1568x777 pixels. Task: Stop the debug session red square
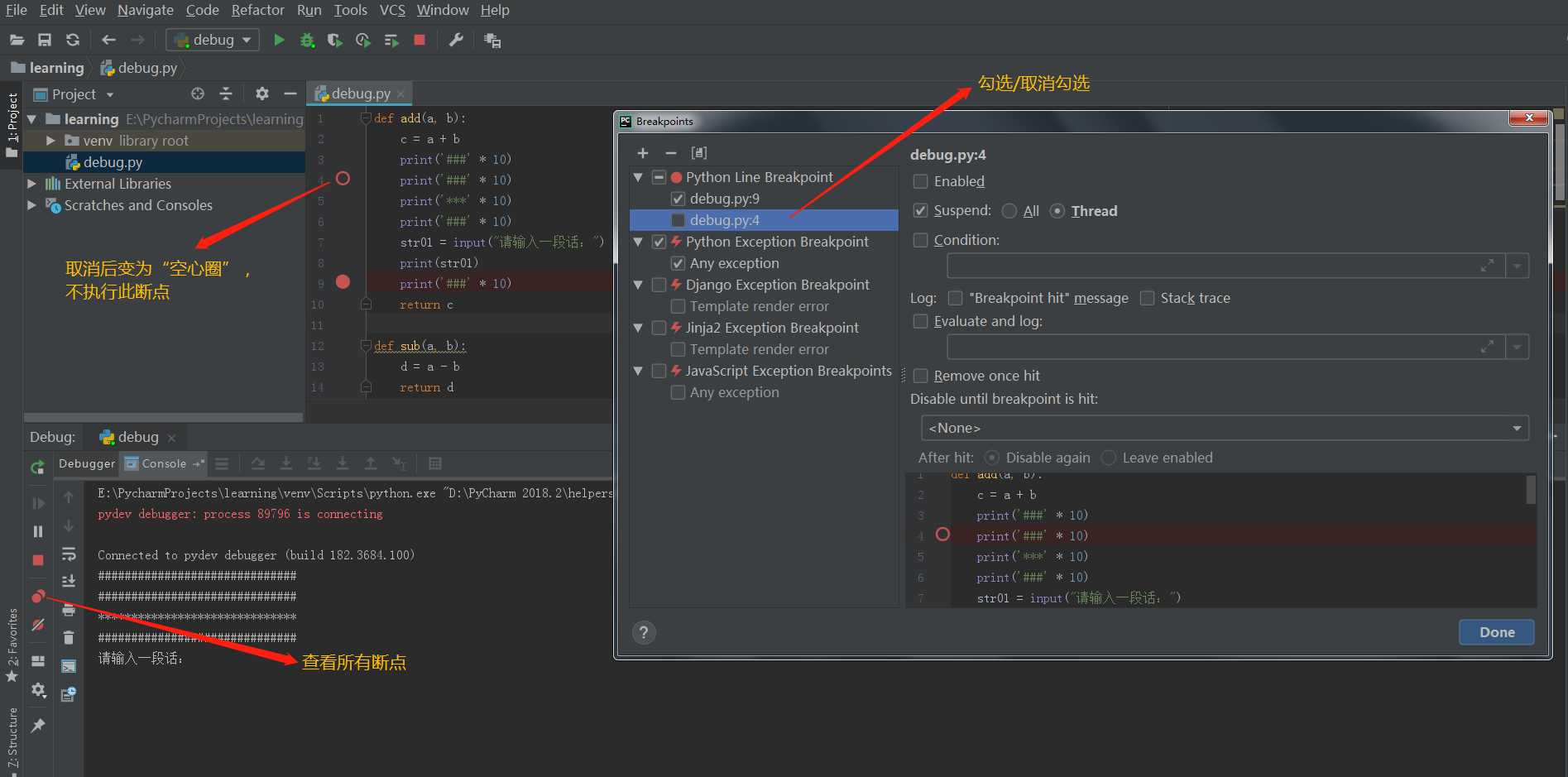(x=38, y=560)
